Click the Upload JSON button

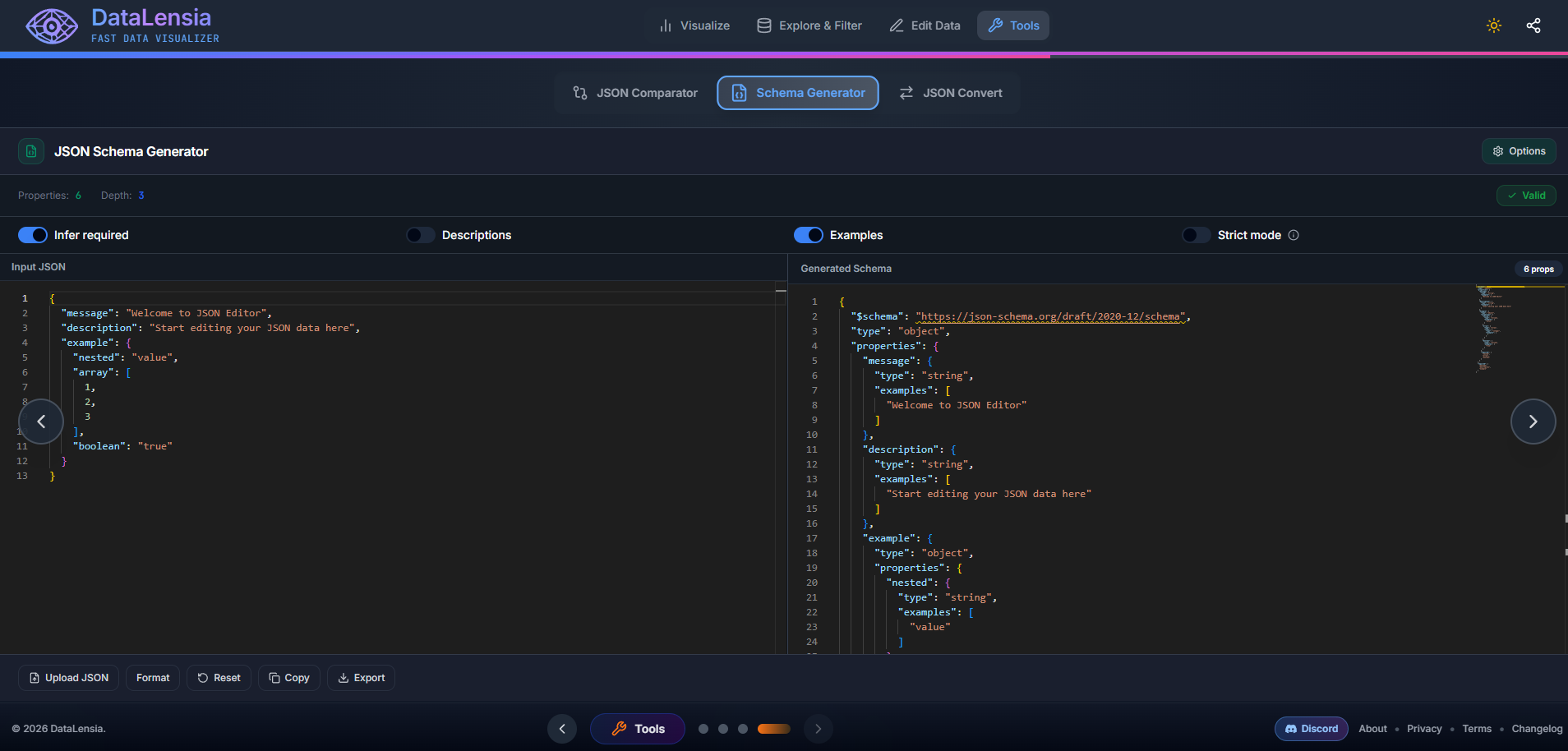tap(69, 678)
